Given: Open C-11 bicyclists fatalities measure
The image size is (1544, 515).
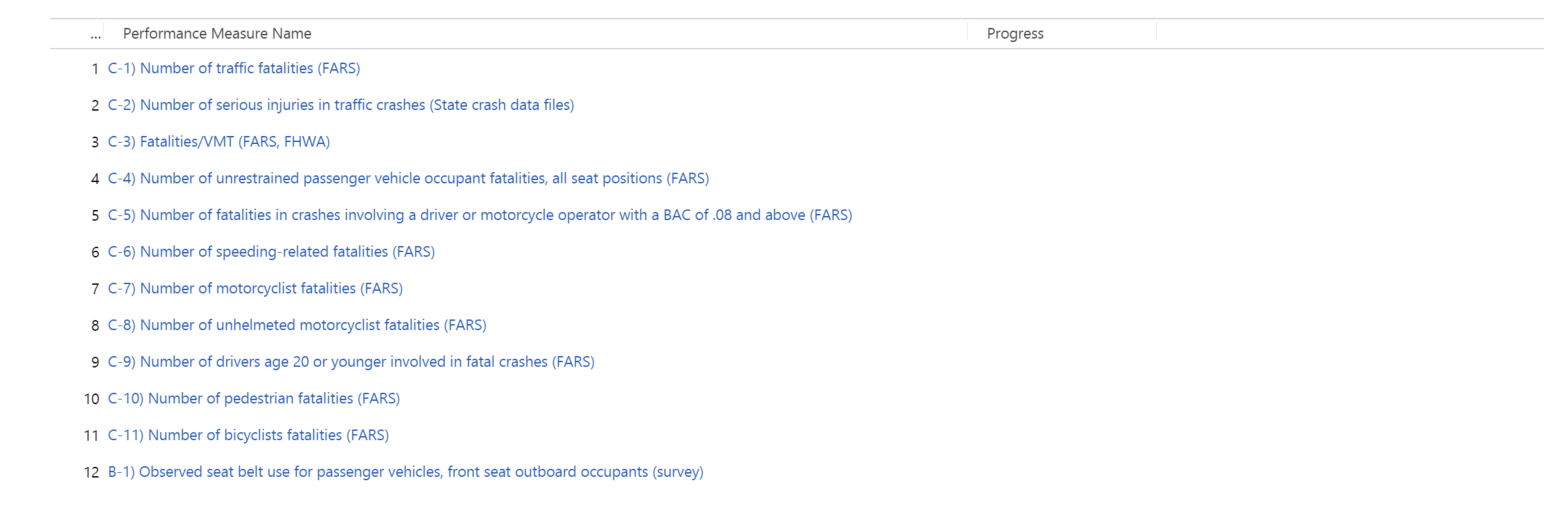Looking at the screenshot, I should [248, 435].
